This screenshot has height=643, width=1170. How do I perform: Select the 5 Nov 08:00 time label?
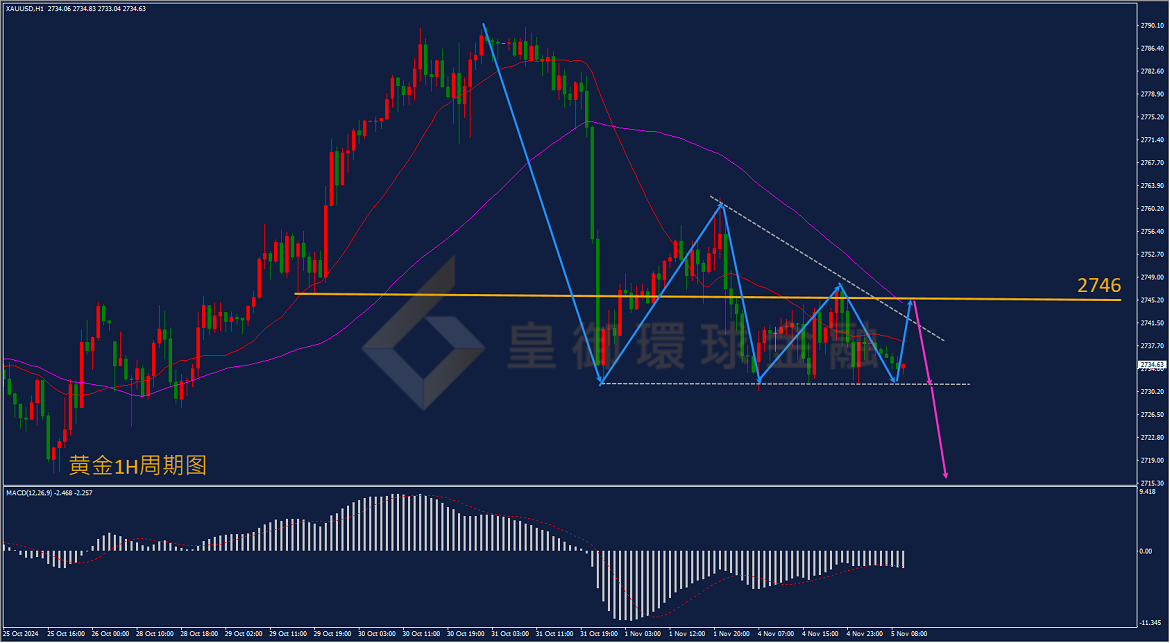tap(909, 634)
